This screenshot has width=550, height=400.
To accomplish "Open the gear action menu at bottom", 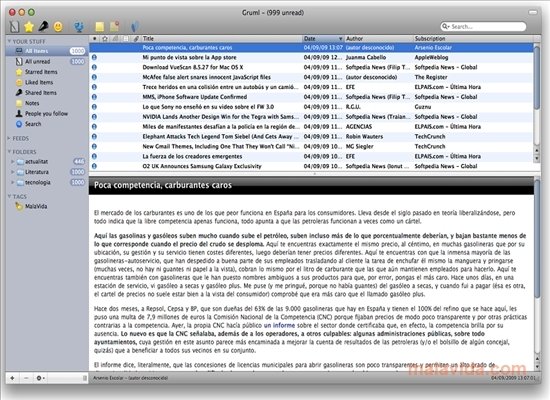I will pos(40,378).
